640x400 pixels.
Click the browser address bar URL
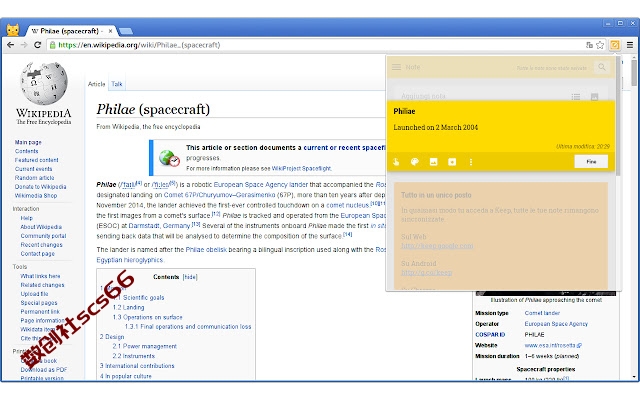(x=139, y=45)
